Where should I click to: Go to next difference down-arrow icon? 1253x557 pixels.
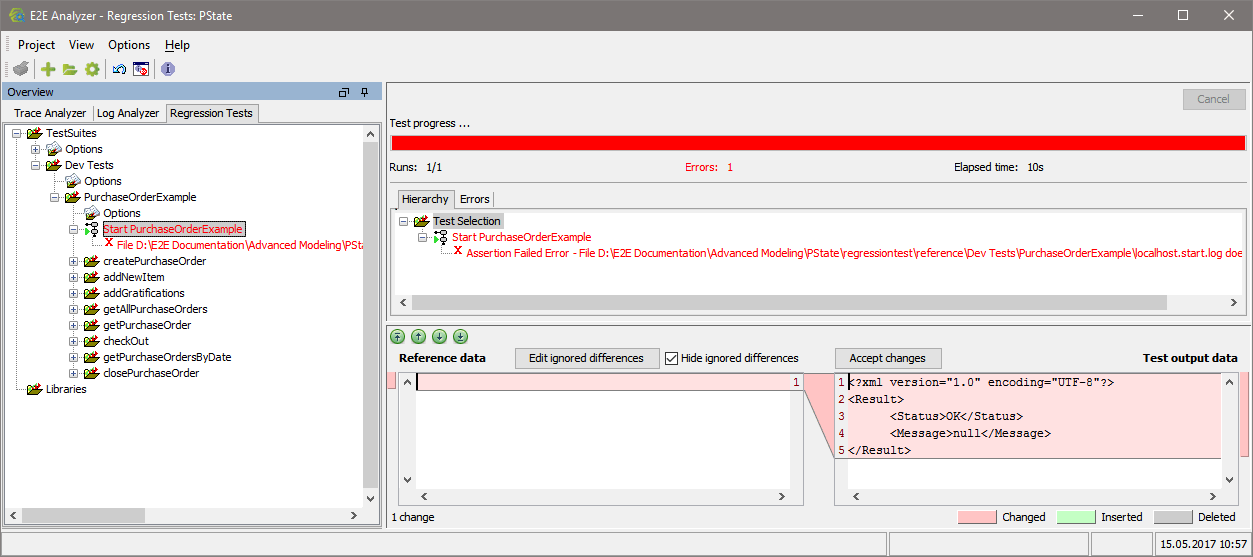[439, 337]
